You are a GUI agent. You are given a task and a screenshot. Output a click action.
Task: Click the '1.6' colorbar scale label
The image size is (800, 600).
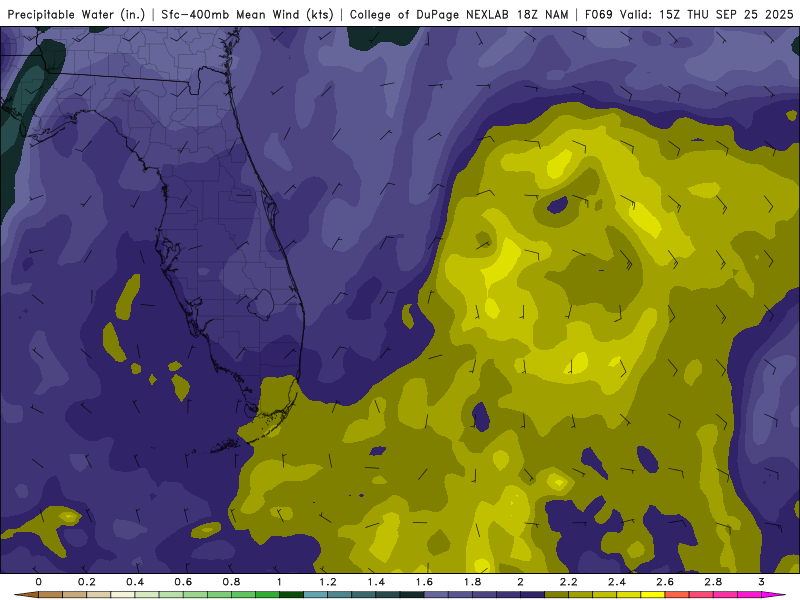click(424, 582)
